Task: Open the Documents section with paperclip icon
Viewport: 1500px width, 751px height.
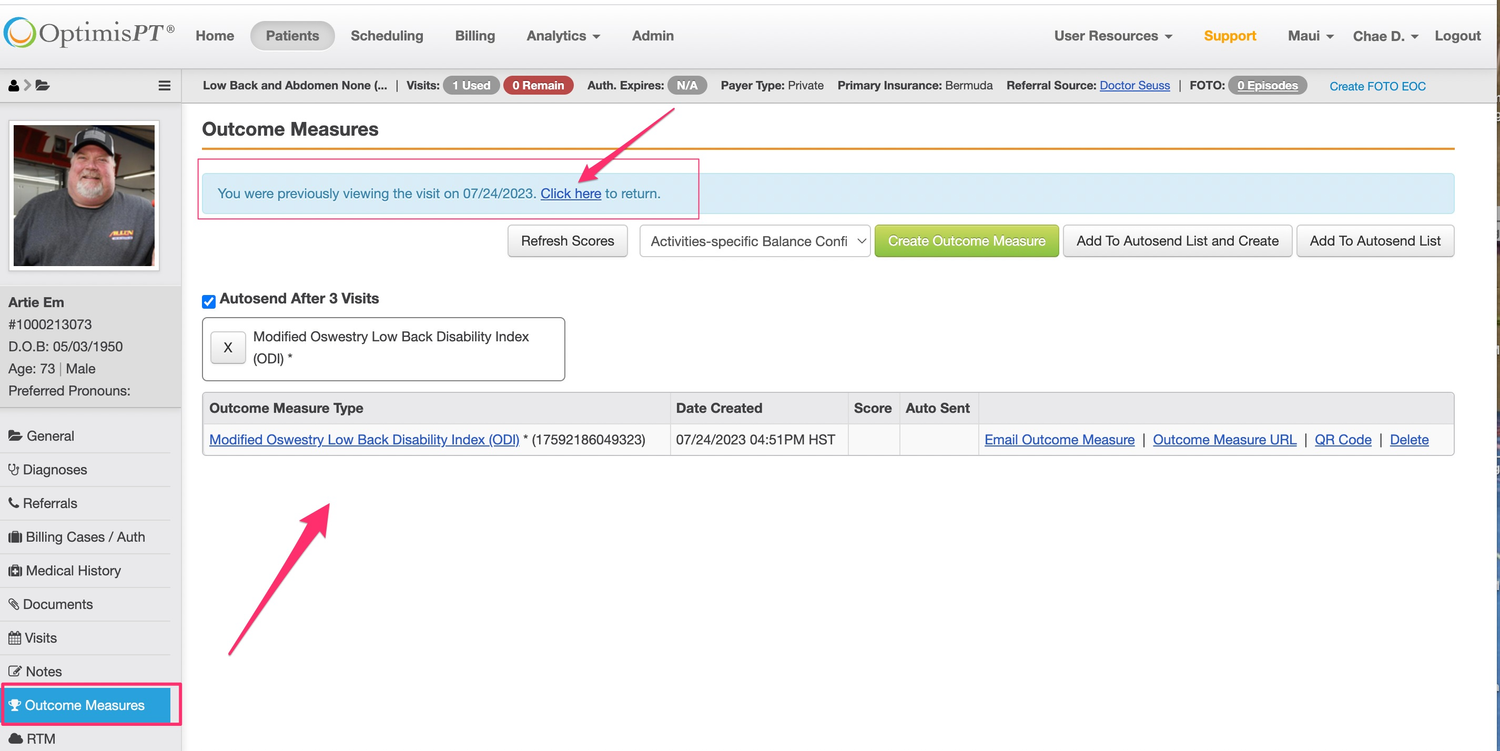Action: (58, 604)
